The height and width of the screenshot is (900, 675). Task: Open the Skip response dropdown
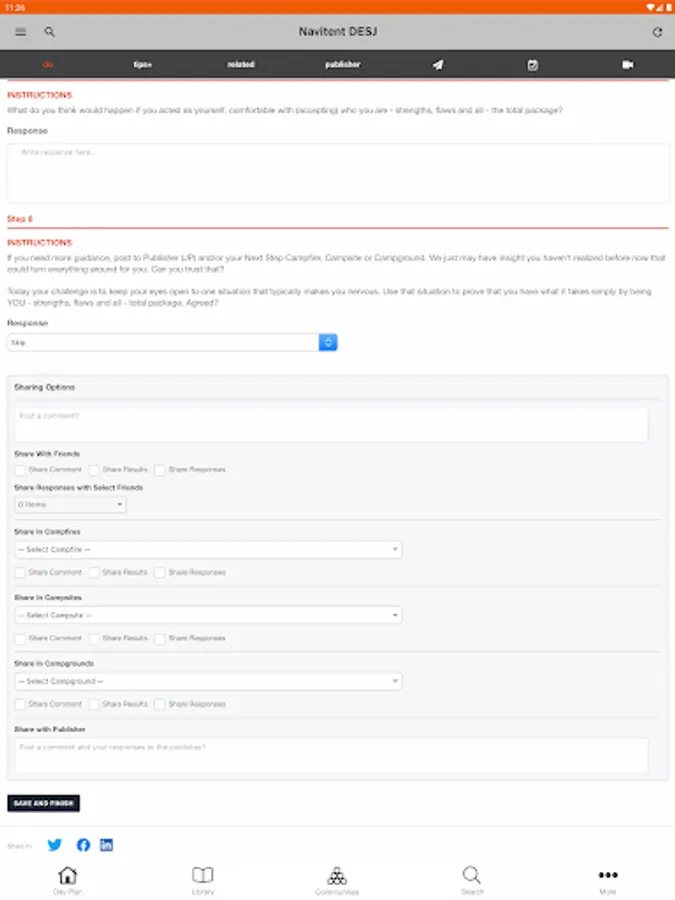[x=172, y=342]
